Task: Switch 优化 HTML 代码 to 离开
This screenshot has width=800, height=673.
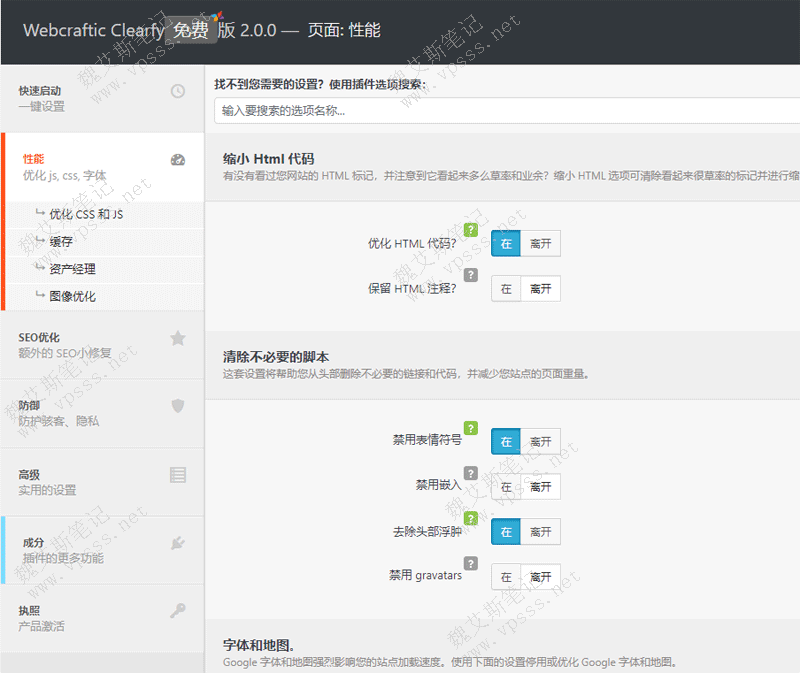Action: [x=541, y=243]
